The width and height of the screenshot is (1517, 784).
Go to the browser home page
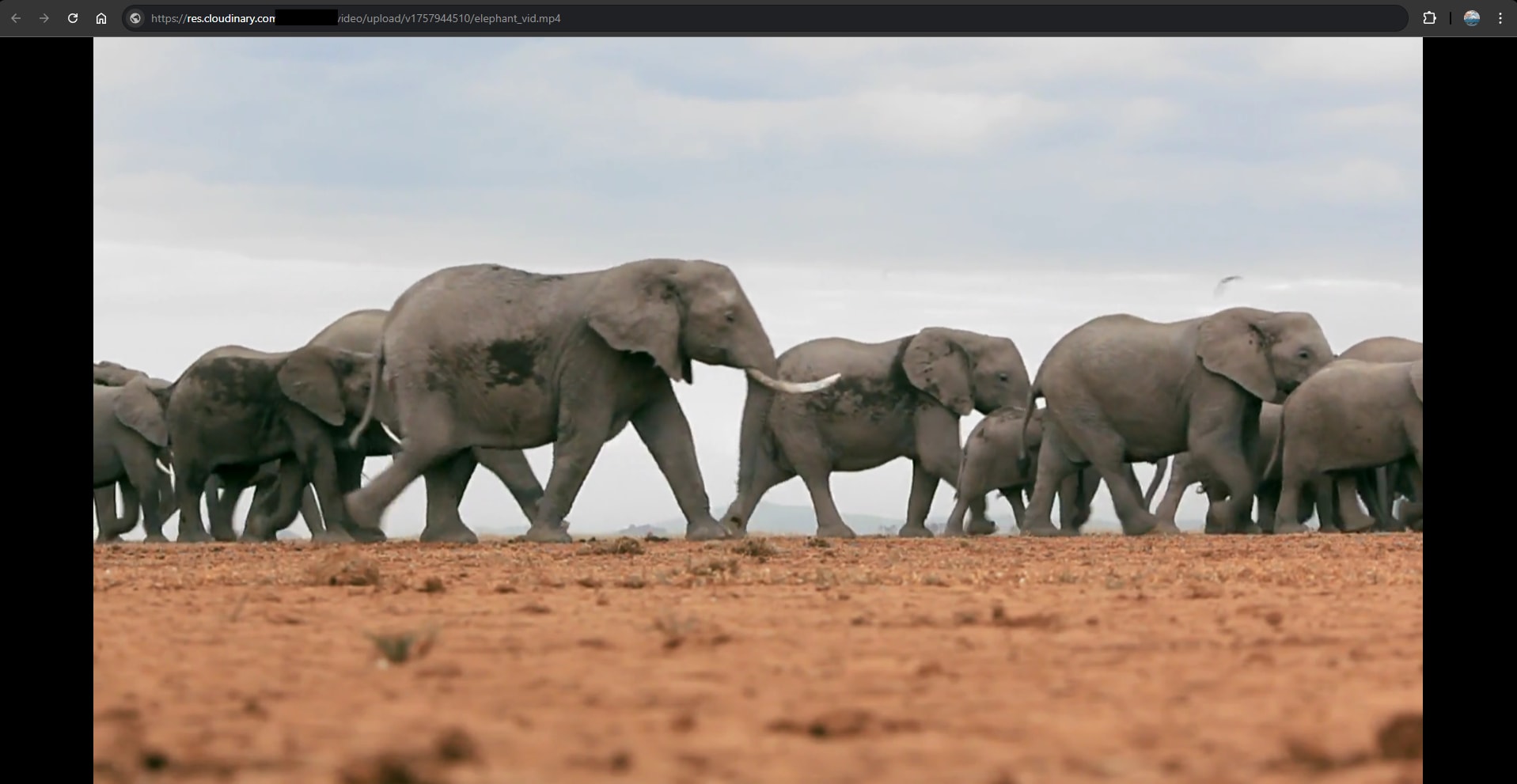click(101, 18)
